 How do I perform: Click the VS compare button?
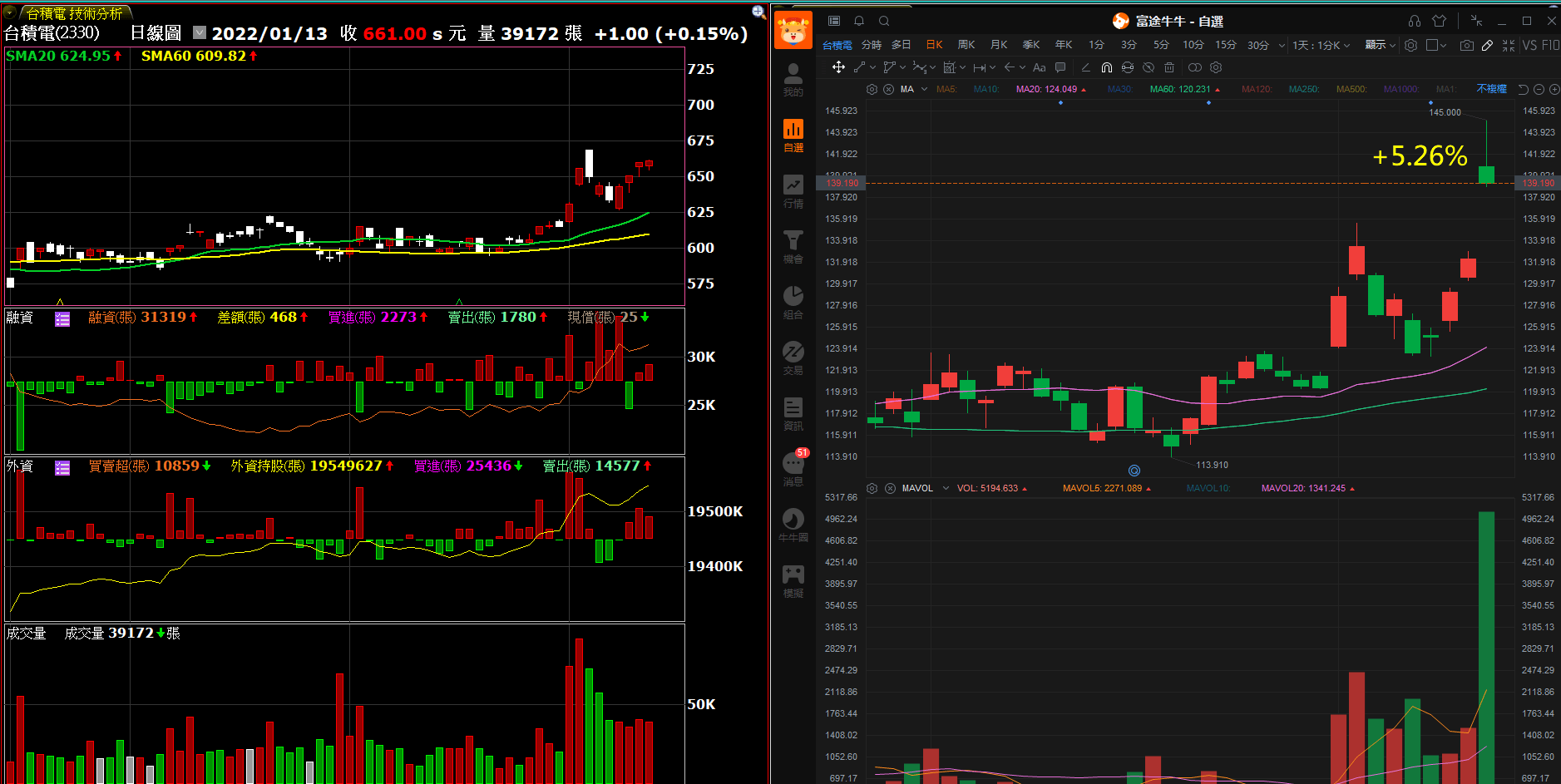pyautogui.click(x=1529, y=45)
